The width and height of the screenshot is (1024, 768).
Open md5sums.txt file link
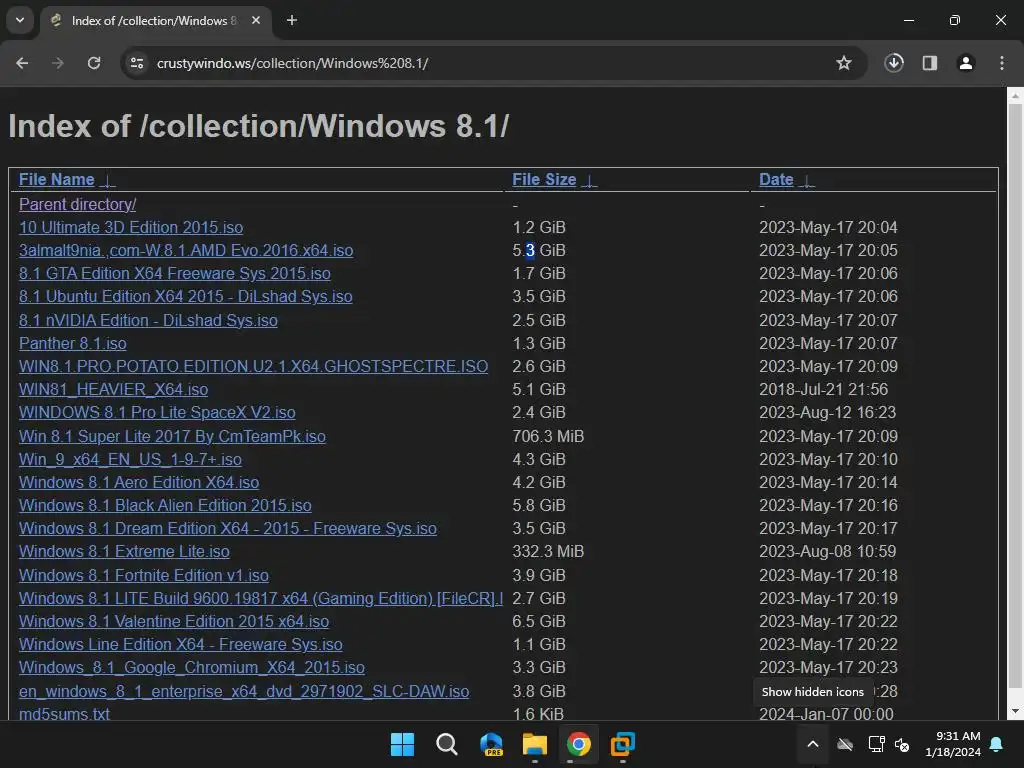(64, 714)
